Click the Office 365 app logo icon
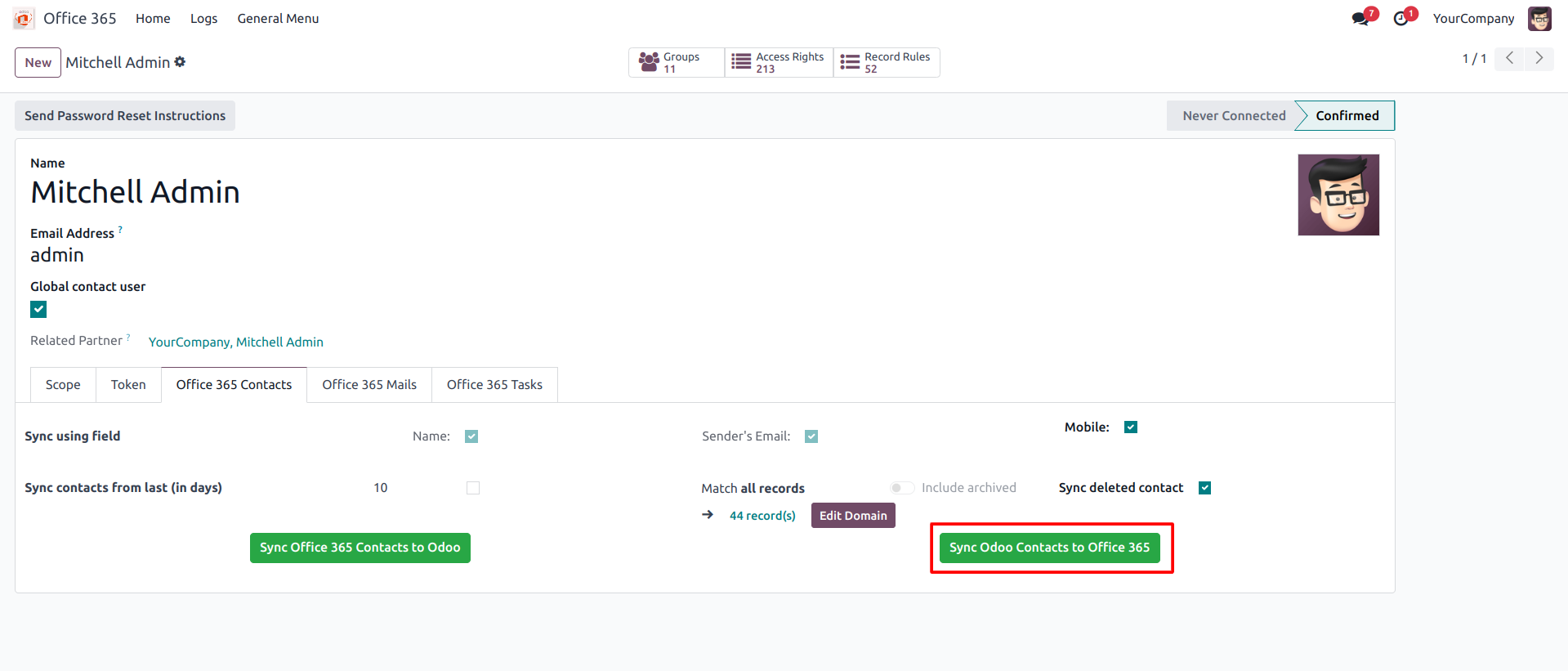This screenshot has width=1568, height=671. (x=24, y=18)
